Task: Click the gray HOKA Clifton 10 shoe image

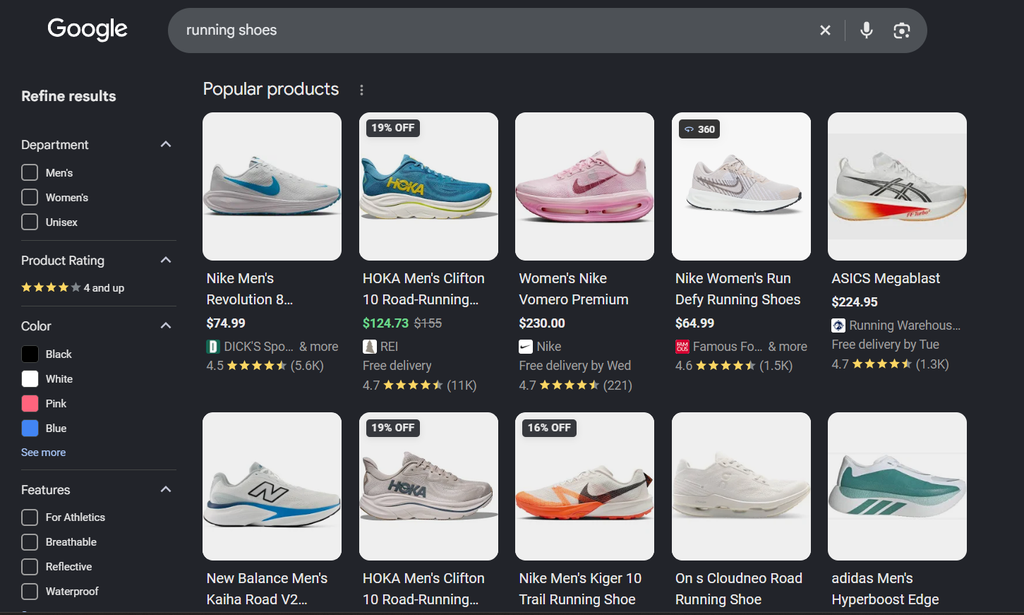Action: click(428, 486)
